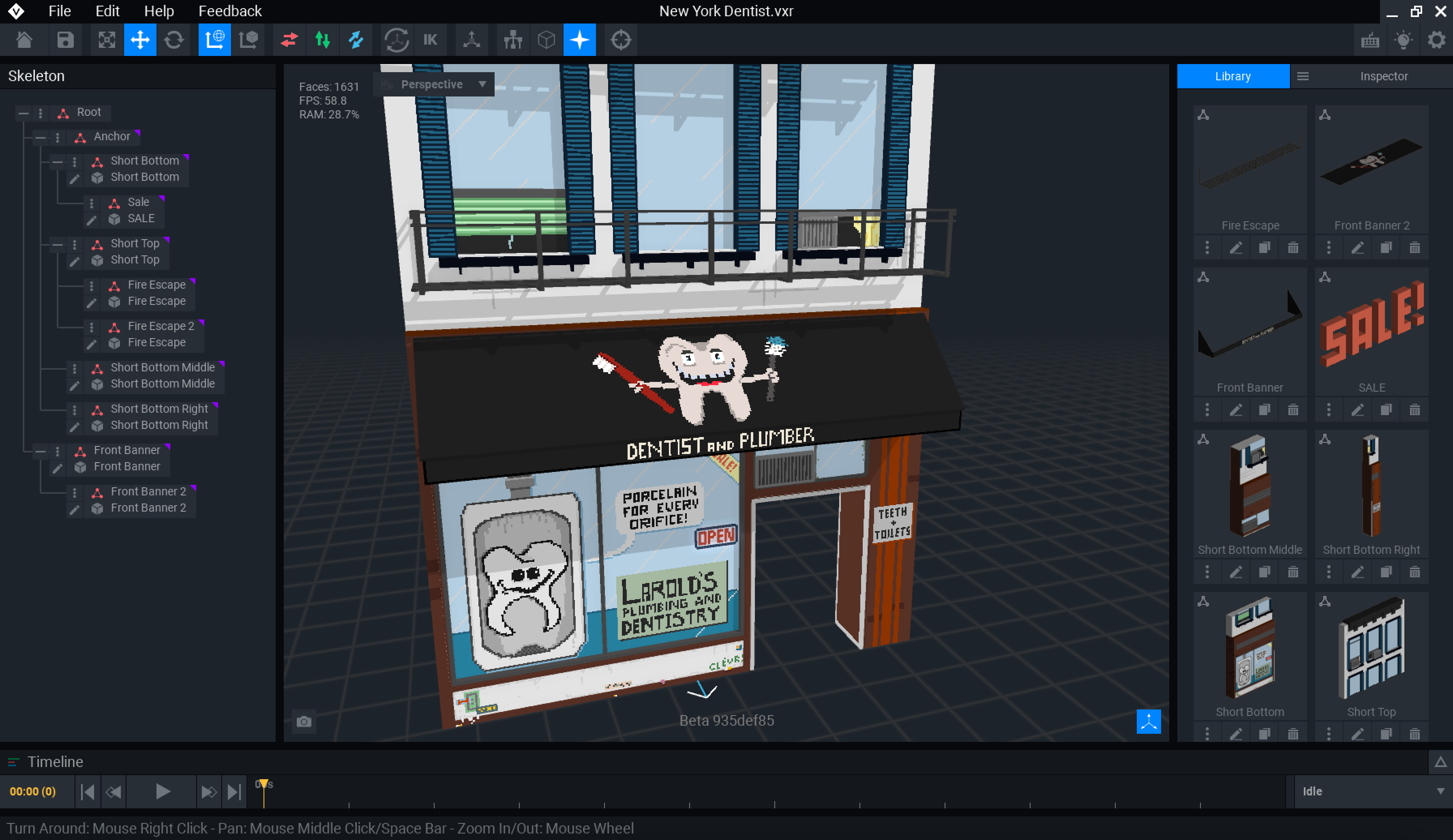Rename the Fire Escape asset with its pencil icon

click(1236, 247)
